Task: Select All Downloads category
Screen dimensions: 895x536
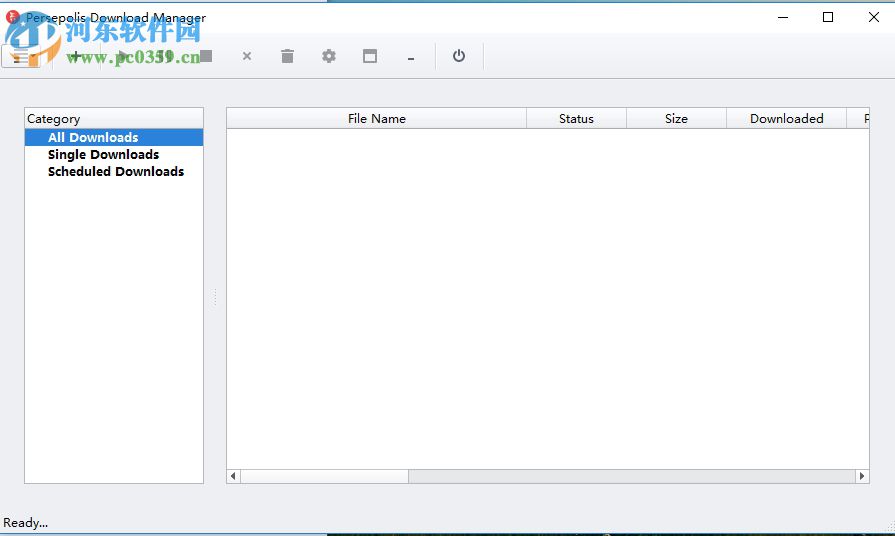Action: coord(114,138)
